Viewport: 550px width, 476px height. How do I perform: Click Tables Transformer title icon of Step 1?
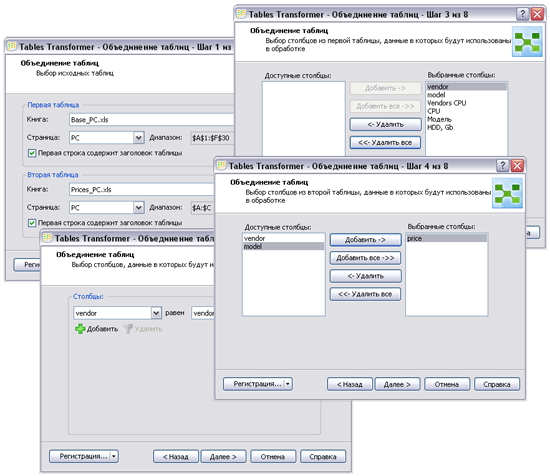(x=12, y=46)
